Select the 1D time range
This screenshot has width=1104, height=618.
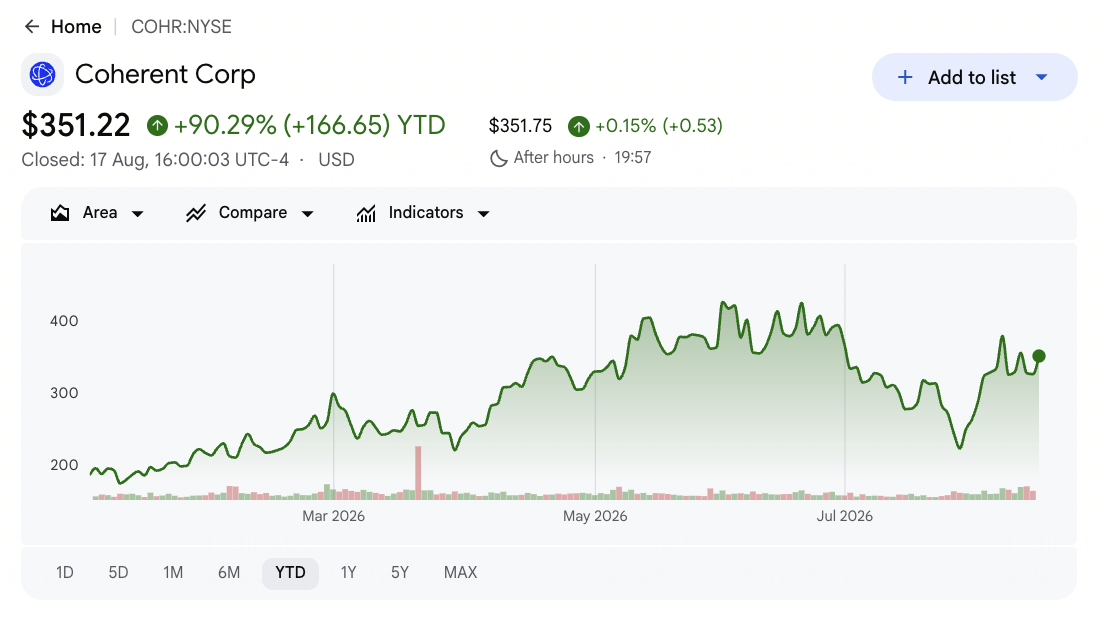click(65, 573)
